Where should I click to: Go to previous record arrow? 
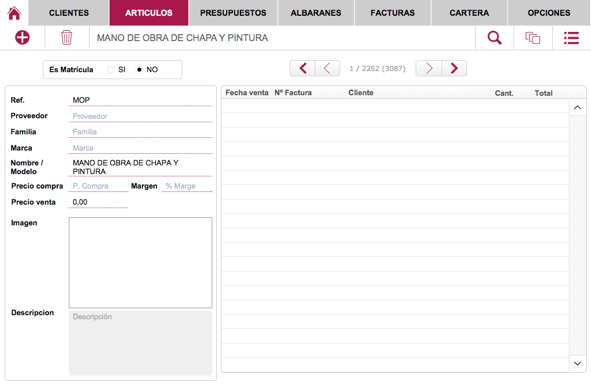tap(328, 68)
